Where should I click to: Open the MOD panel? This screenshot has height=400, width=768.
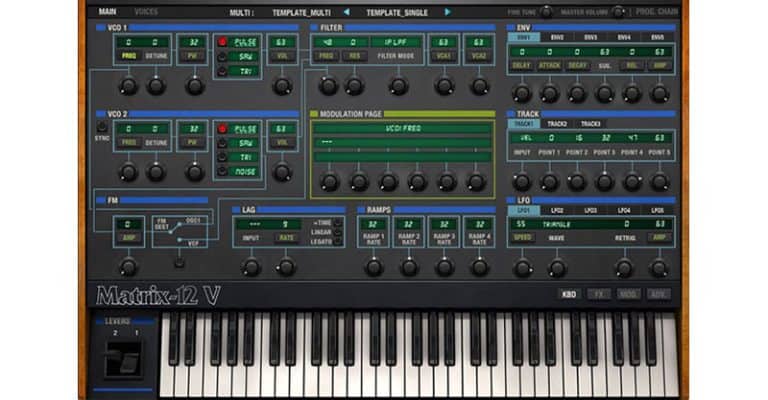click(x=628, y=294)
